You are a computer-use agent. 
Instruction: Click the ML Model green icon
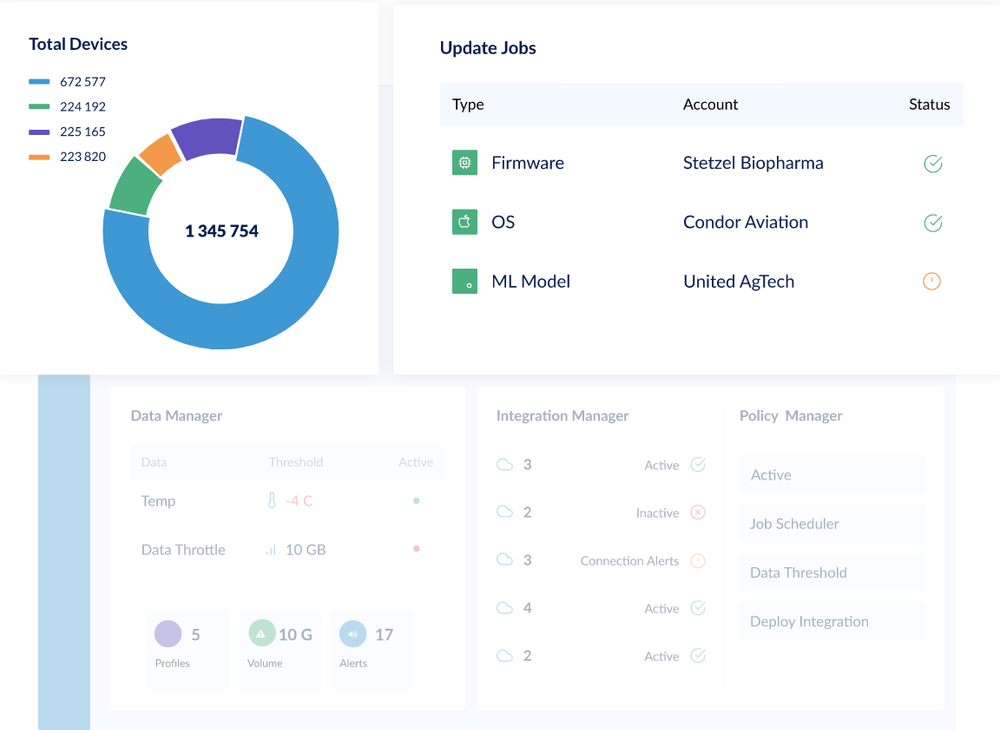(464, 281)
